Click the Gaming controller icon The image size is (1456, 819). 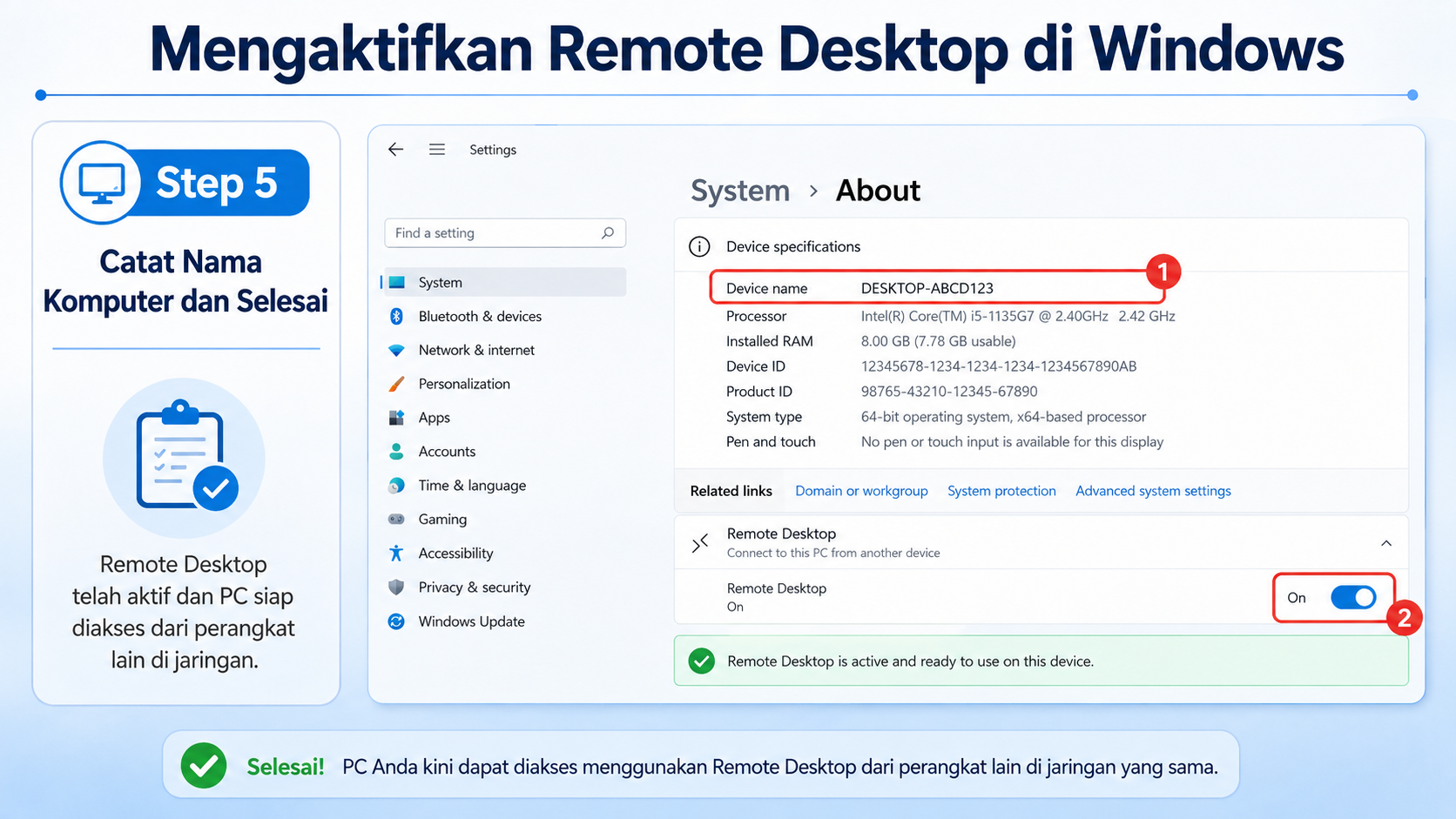[x=396, y=520]
